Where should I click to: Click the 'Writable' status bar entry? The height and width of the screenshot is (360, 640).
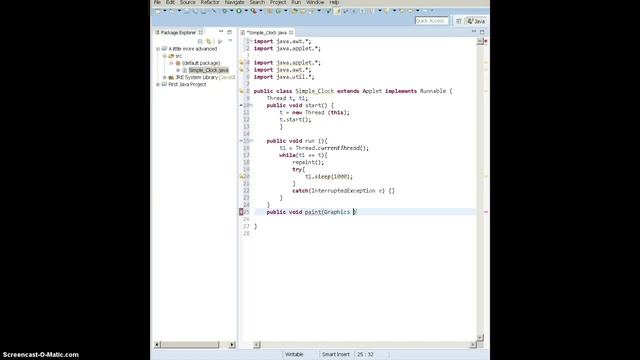point(294,354)
